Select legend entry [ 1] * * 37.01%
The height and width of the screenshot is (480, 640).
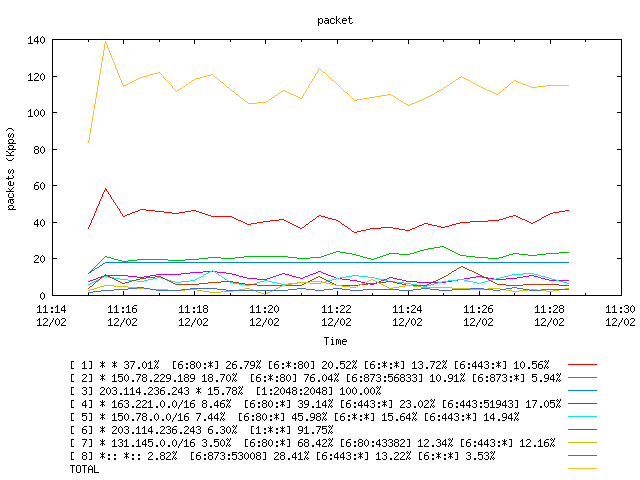click(309, 365)
